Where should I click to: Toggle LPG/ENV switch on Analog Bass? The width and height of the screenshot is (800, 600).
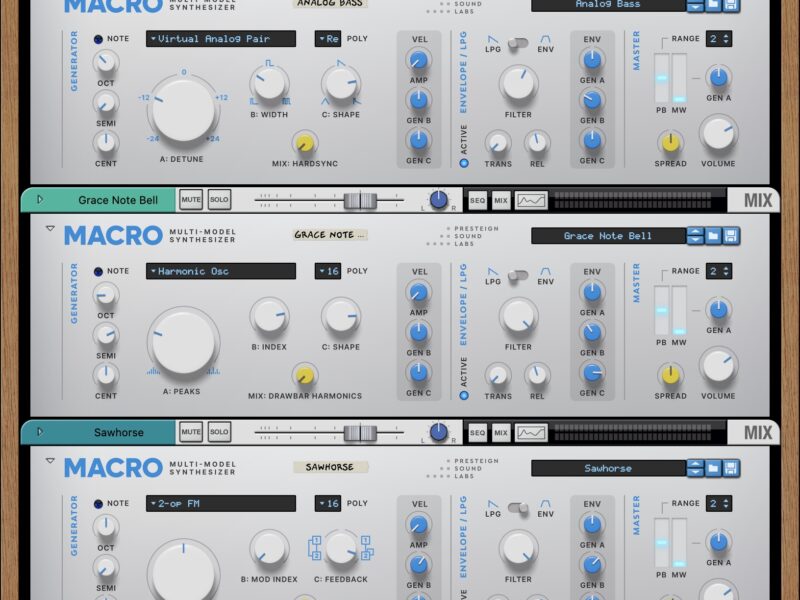(x=518, y=43)
